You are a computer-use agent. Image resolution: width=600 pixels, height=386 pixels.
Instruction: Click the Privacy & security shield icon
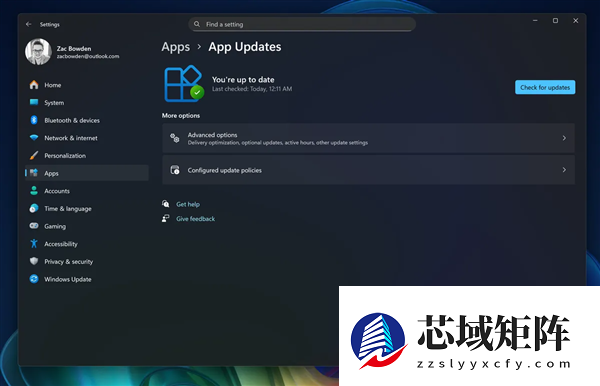(34, 261)
